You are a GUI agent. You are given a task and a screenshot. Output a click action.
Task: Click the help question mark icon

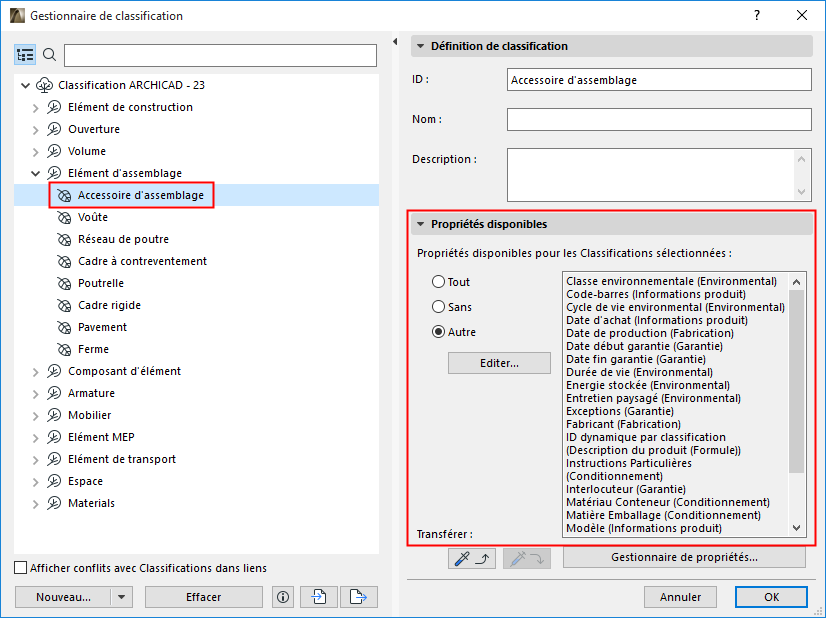tap(757, 15)
